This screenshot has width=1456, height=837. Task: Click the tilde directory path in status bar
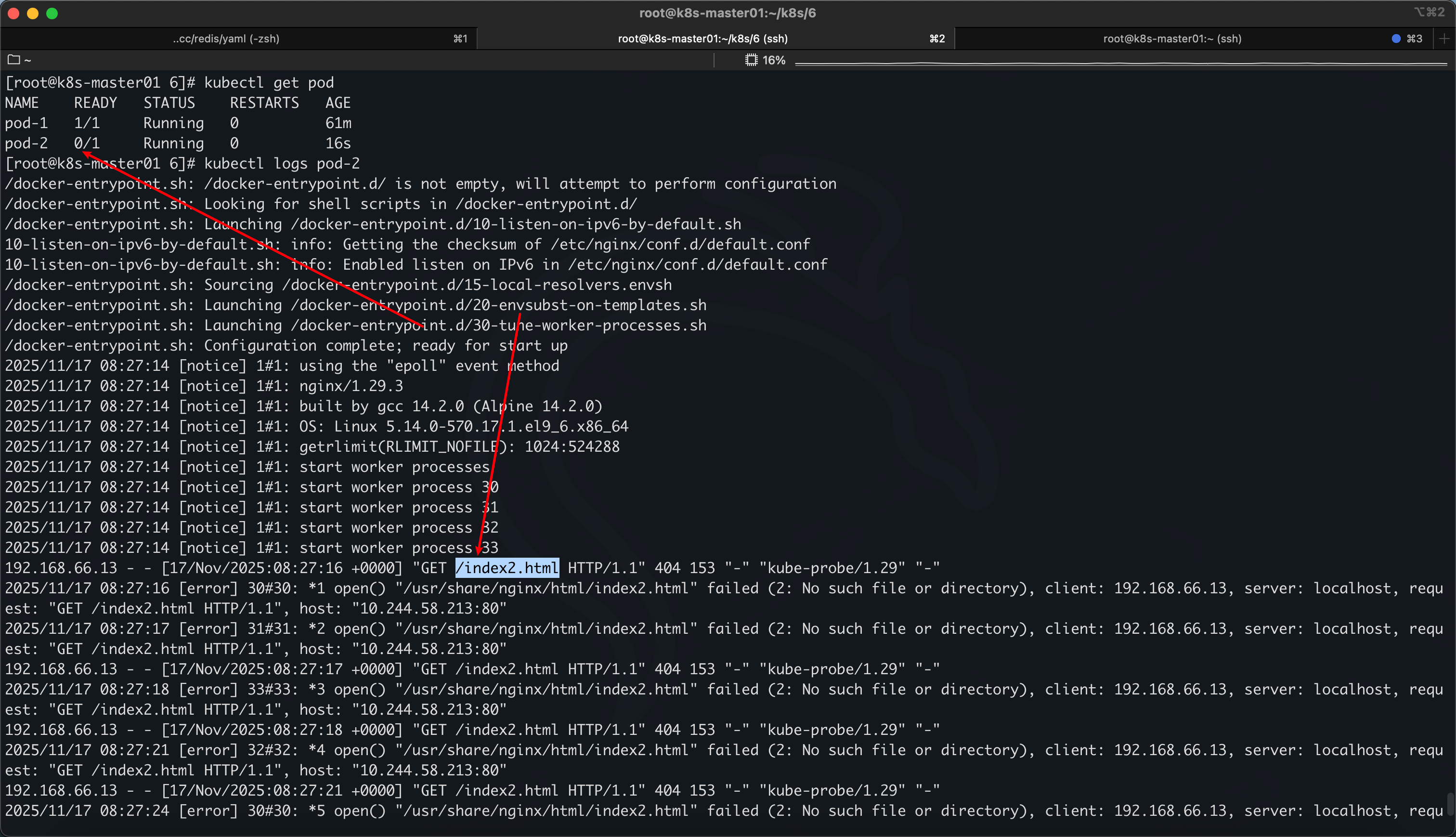coord(27,60)
